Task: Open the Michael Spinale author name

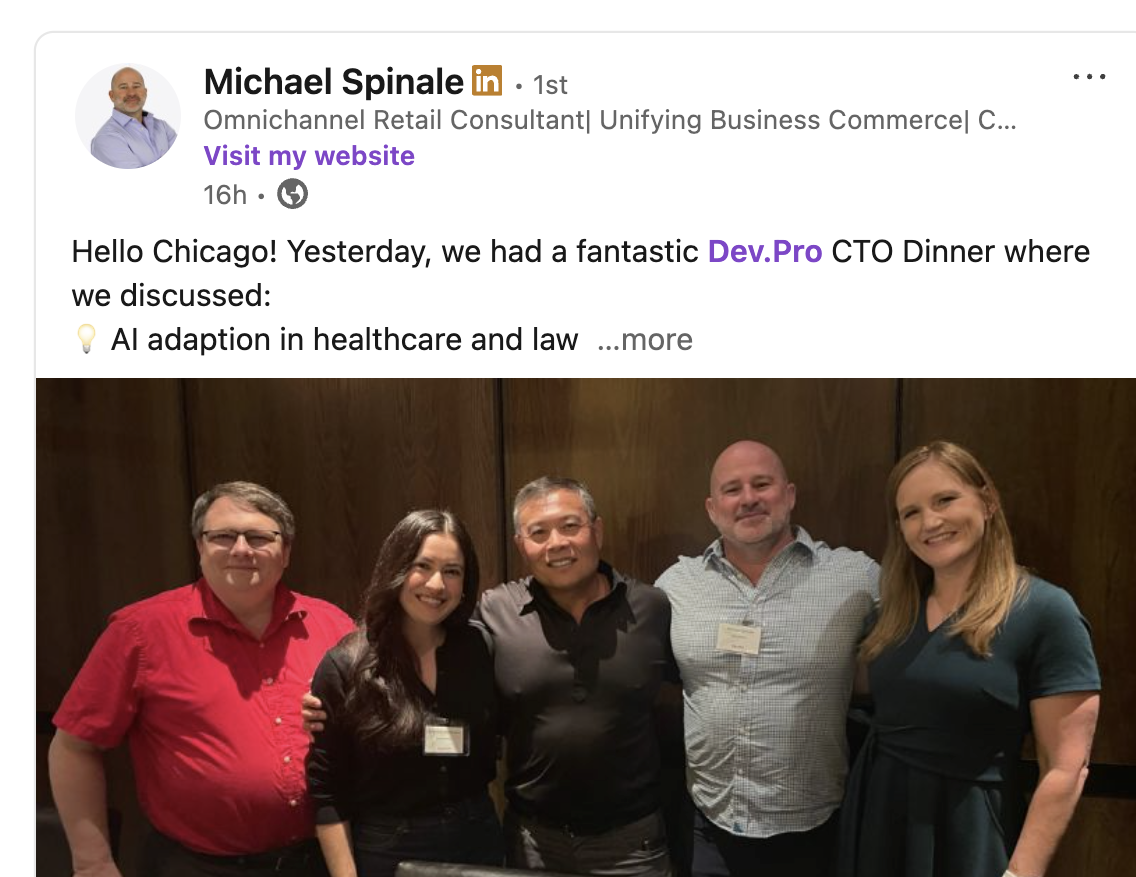Action: [334, 81]
